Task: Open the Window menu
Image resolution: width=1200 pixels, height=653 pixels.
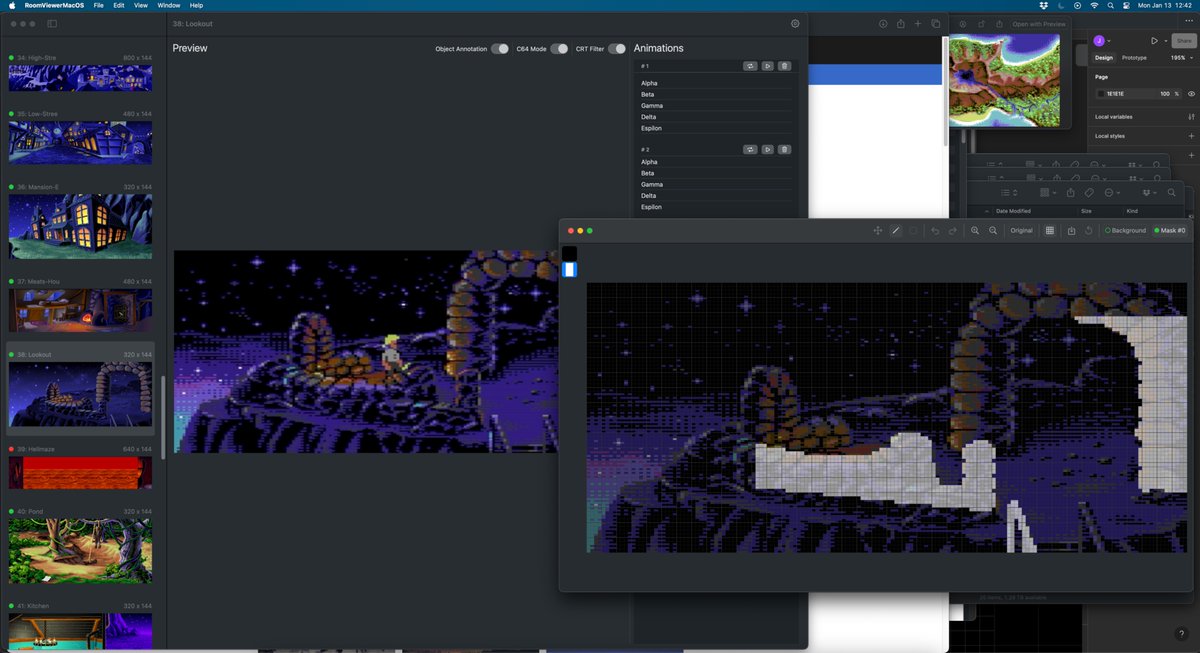Action: (x=169, y=5)
